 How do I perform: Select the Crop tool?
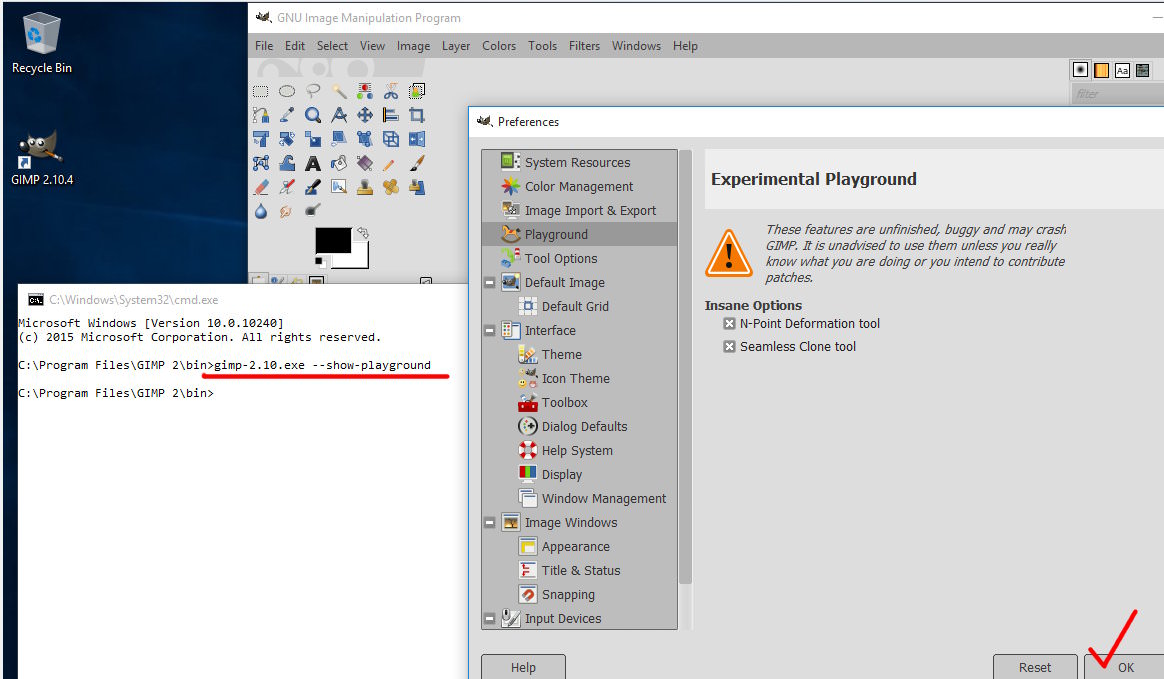pos(416,115)
